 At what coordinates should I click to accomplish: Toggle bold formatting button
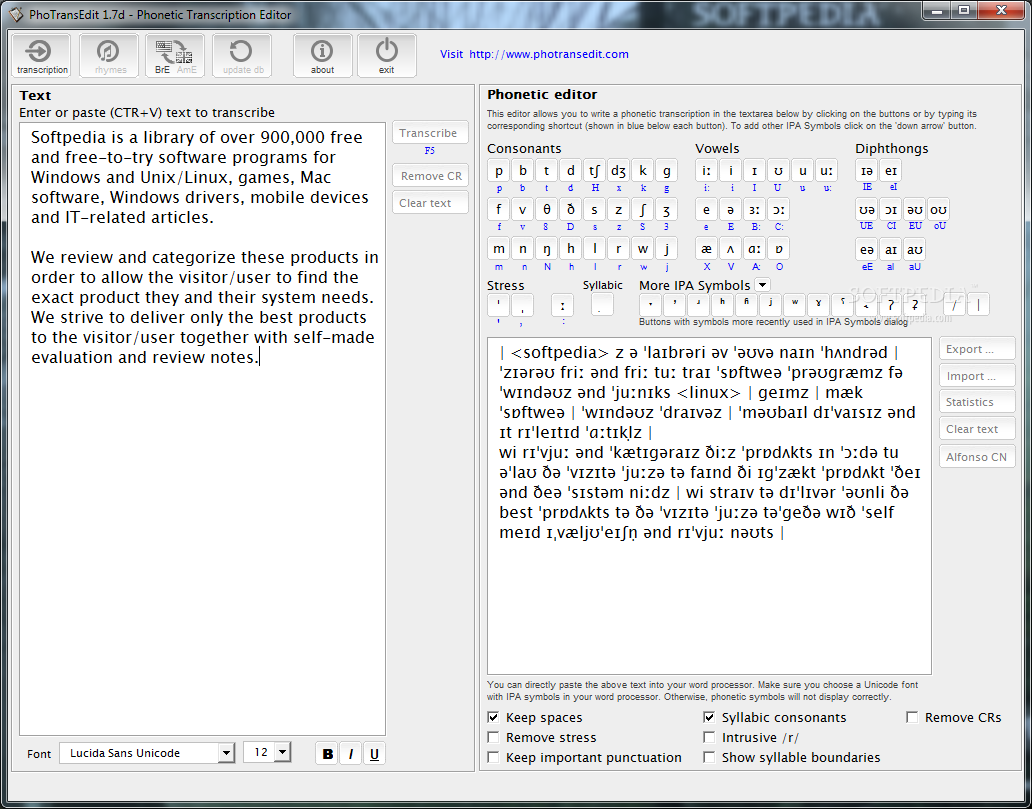pos(327,754)
